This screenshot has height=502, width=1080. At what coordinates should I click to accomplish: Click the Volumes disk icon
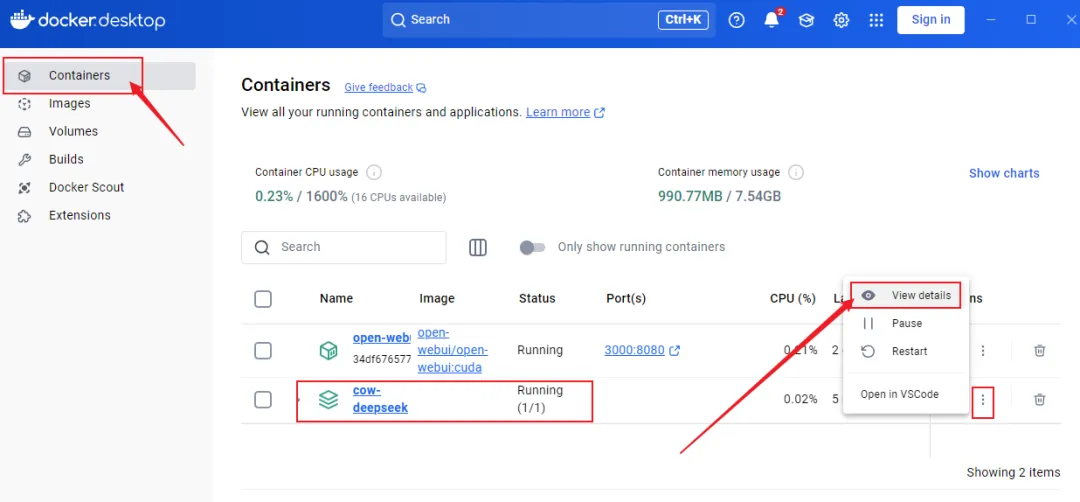point(25,132)
